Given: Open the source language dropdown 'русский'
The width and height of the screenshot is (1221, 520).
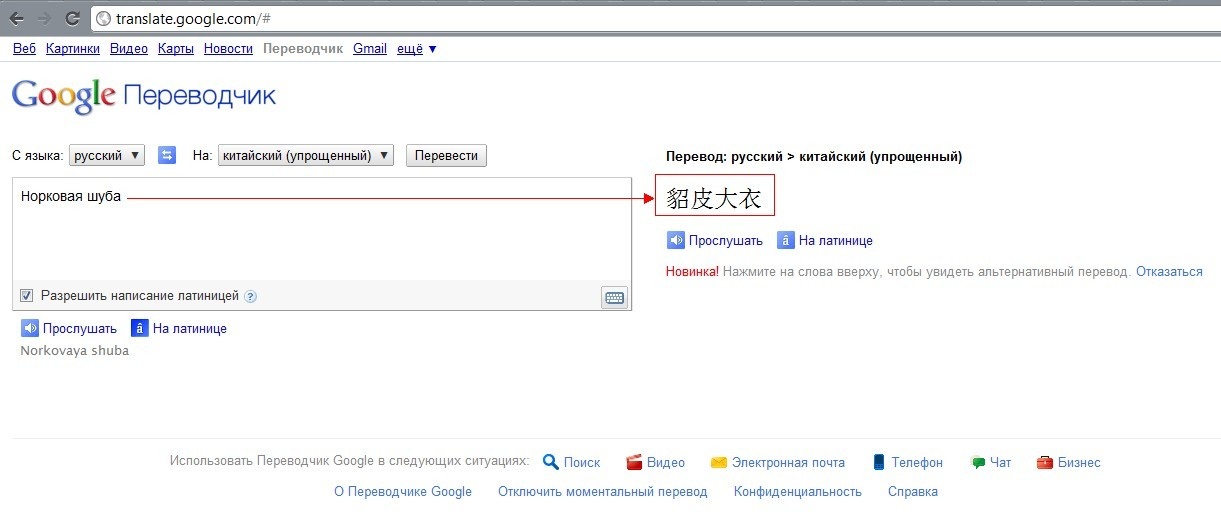Looking at the screenshot, I should tap(107, 155).
